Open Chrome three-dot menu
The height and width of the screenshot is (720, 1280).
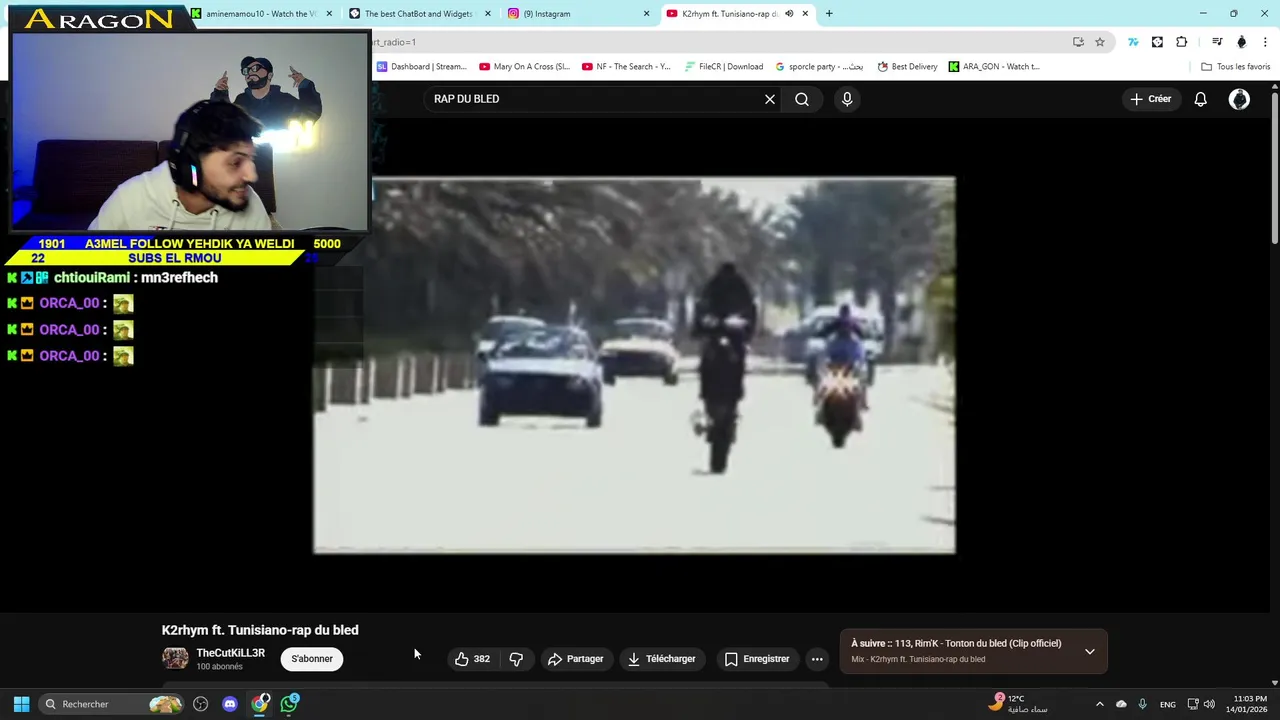[x=1264, y=42]
